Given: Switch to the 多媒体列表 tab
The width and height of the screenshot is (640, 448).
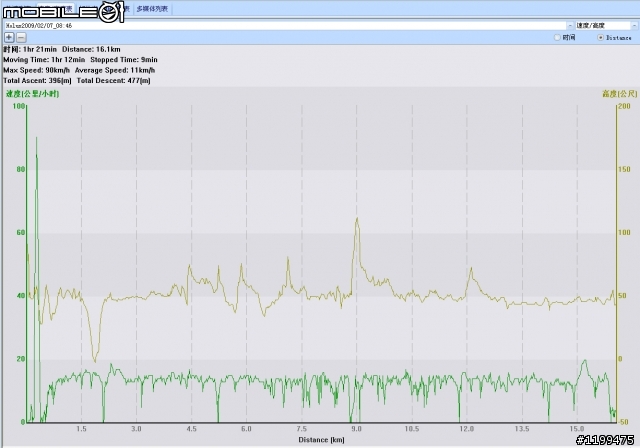Looking at the screenshot, I should click(152, 9).
